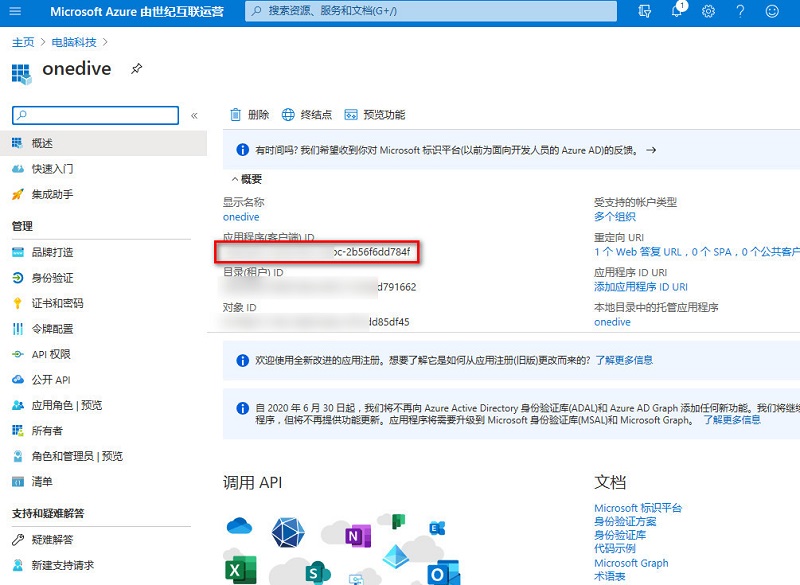Viewport: 800px width, 585px height.
Task: Click the OneDrive cloud icon
Action: (x=239, y=526)
